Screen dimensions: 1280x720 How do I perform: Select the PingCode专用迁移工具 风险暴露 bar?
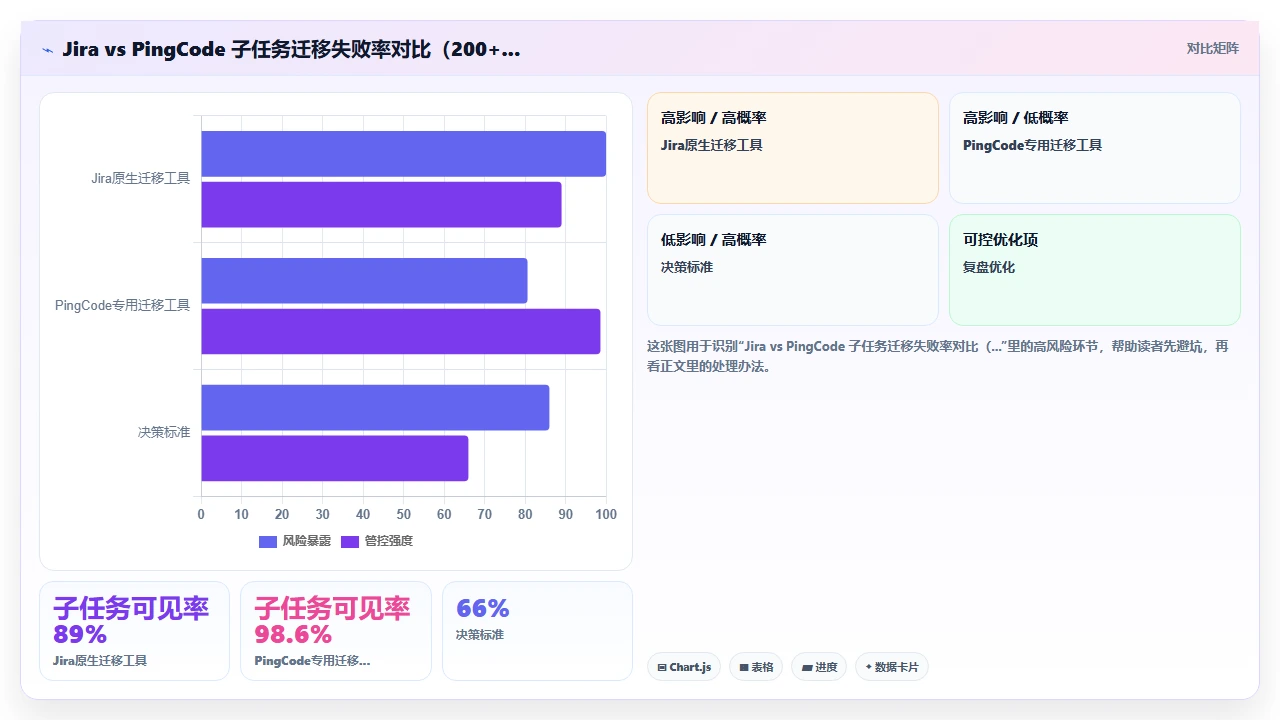(364, 281)
